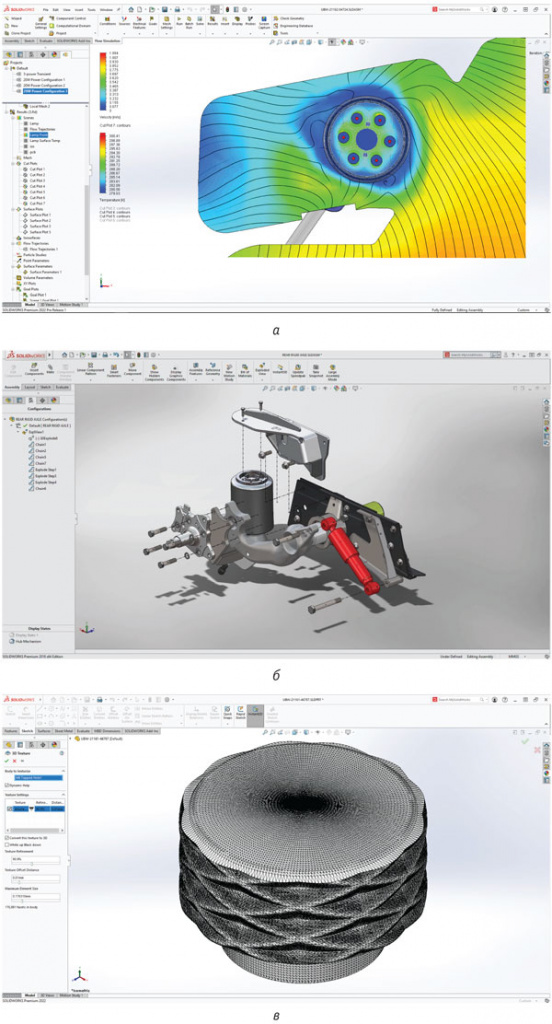Viewport: 552px width, 1024px height.
Task: Click search box in Flow Simulation window
Action: [461, 9]
